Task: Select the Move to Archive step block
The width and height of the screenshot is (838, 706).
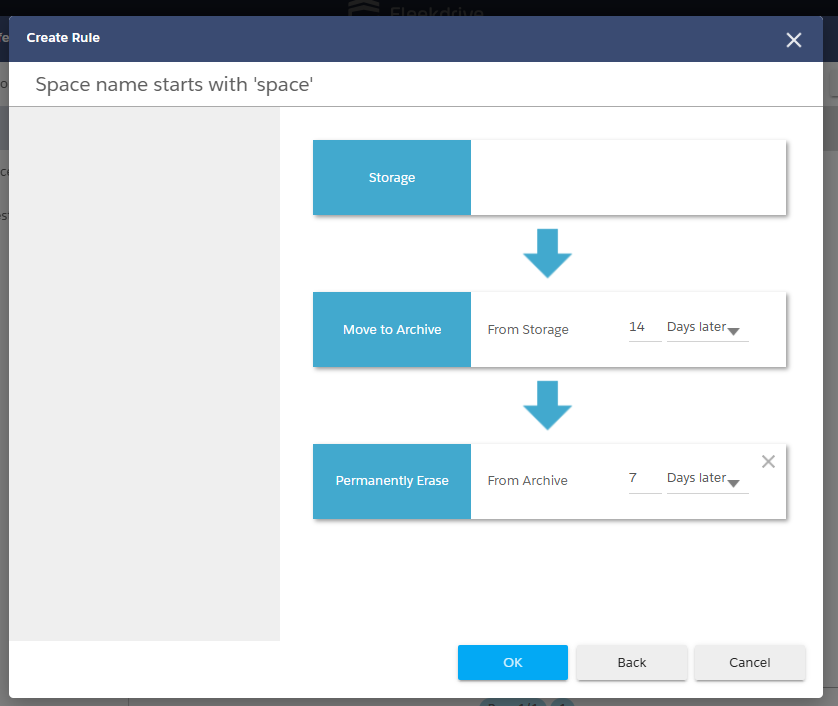Action: point(392,330)
